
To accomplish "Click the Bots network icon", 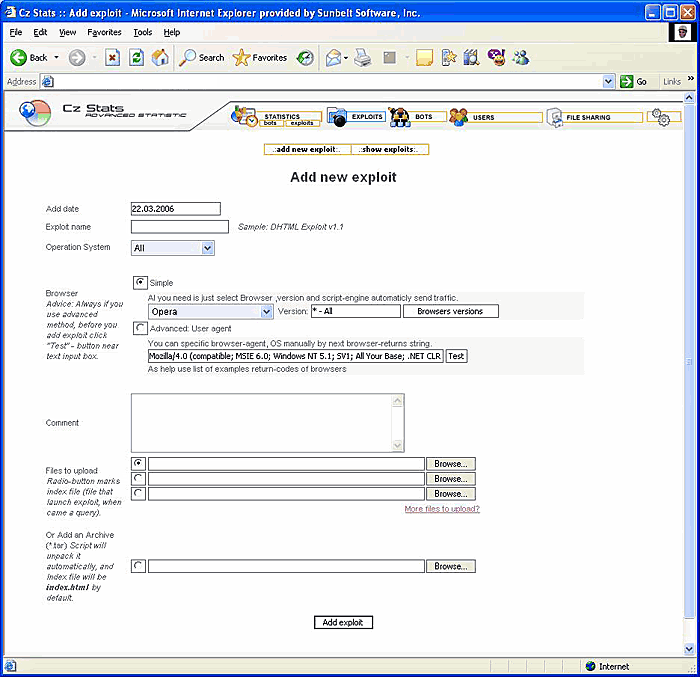I will [399, 117].
